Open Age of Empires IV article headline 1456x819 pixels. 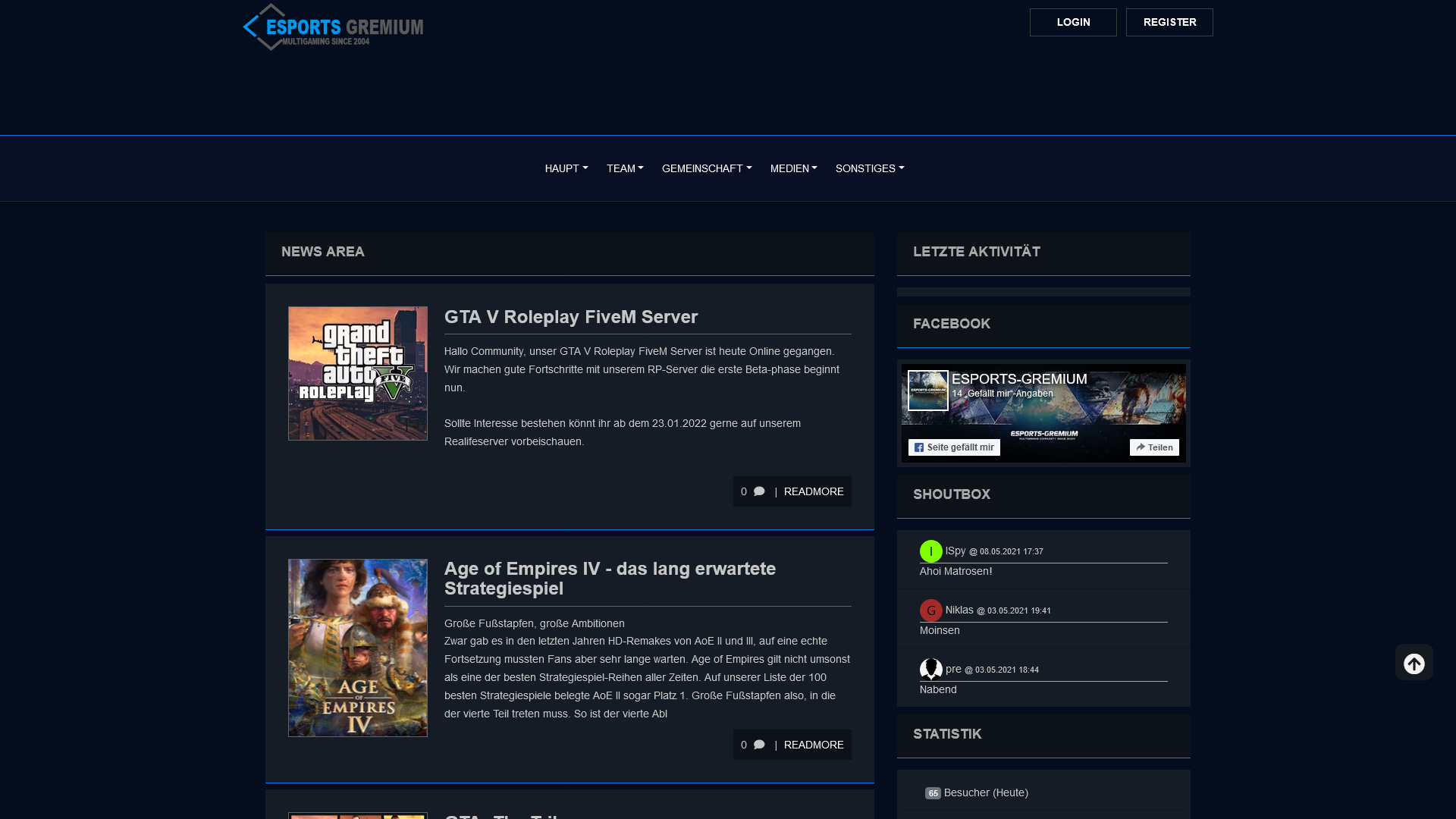(610, 579)
